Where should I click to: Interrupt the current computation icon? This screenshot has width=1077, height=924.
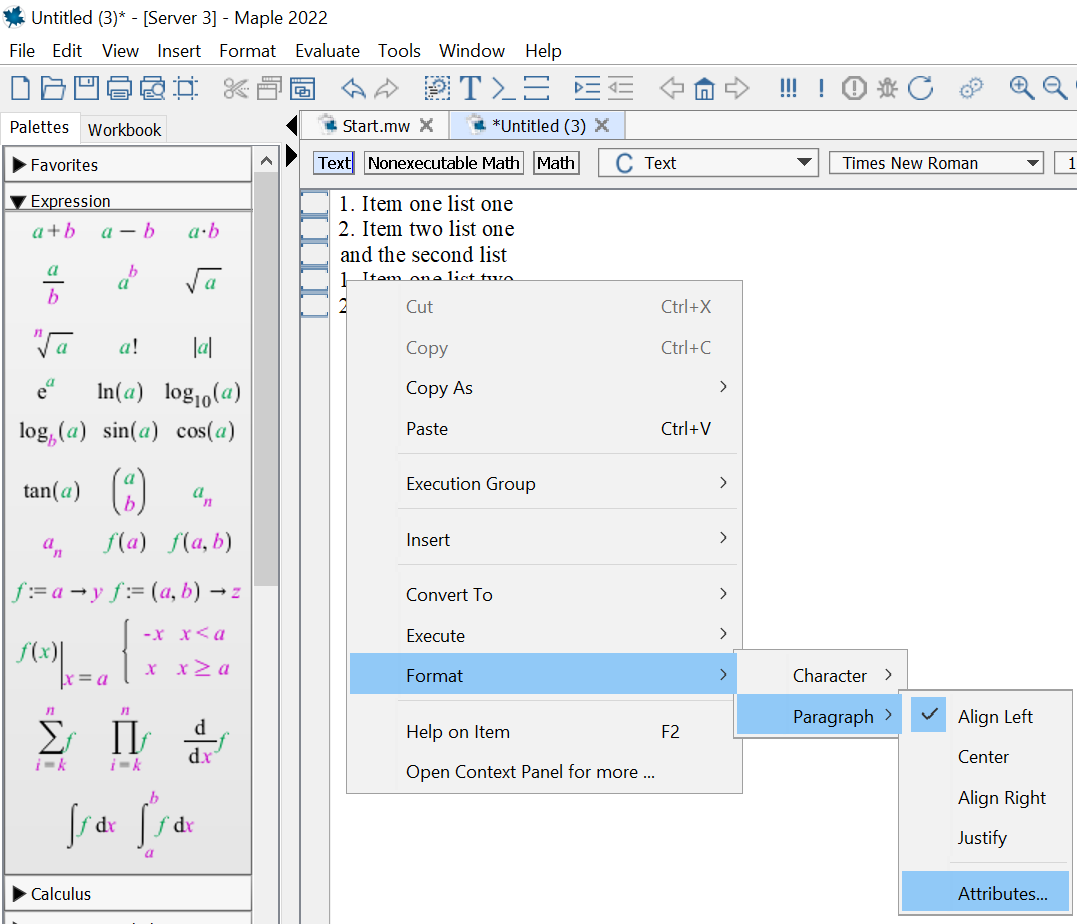point(854,88)
